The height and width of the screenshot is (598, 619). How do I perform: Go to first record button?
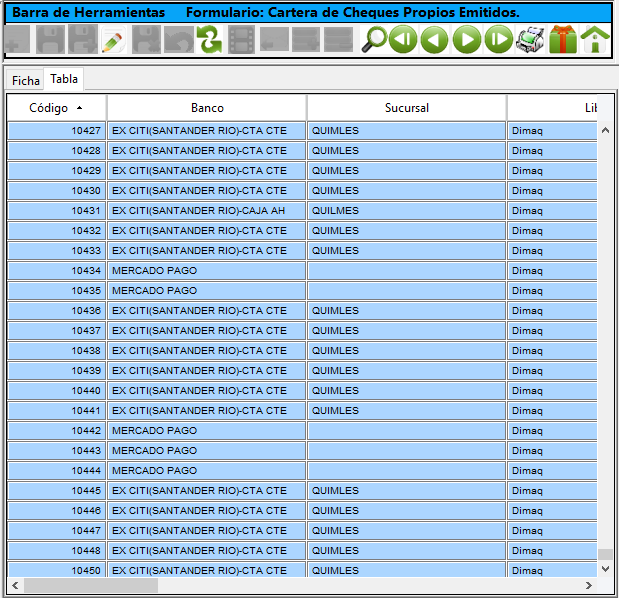tap(403, 40)
